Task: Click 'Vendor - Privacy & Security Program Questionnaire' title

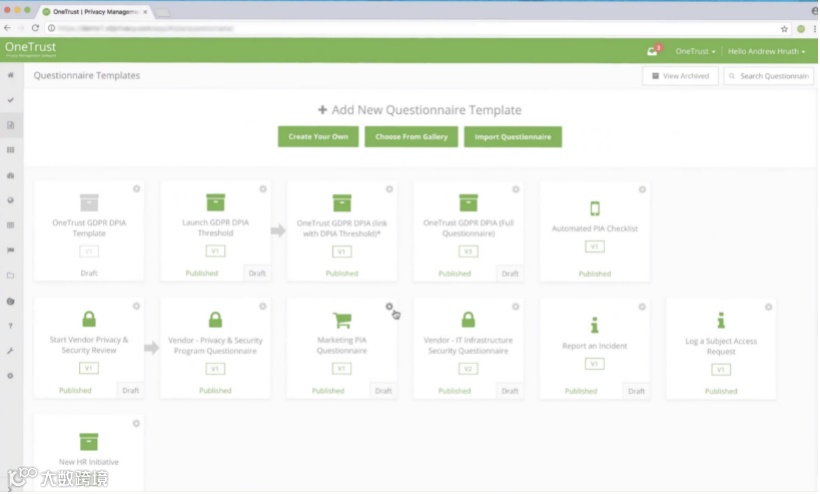Action: pos(215,346)
